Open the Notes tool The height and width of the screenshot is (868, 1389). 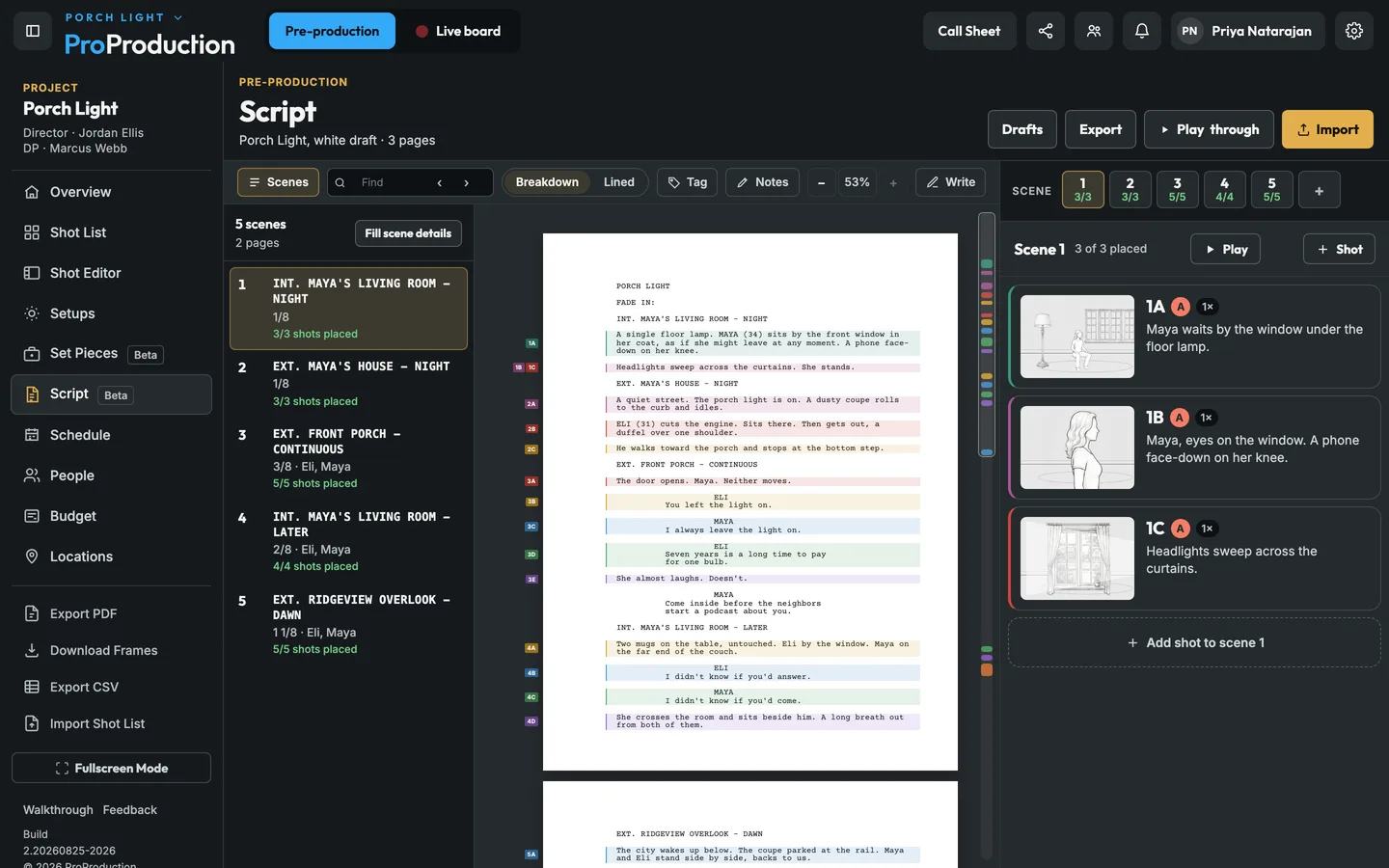coord(762,182)
